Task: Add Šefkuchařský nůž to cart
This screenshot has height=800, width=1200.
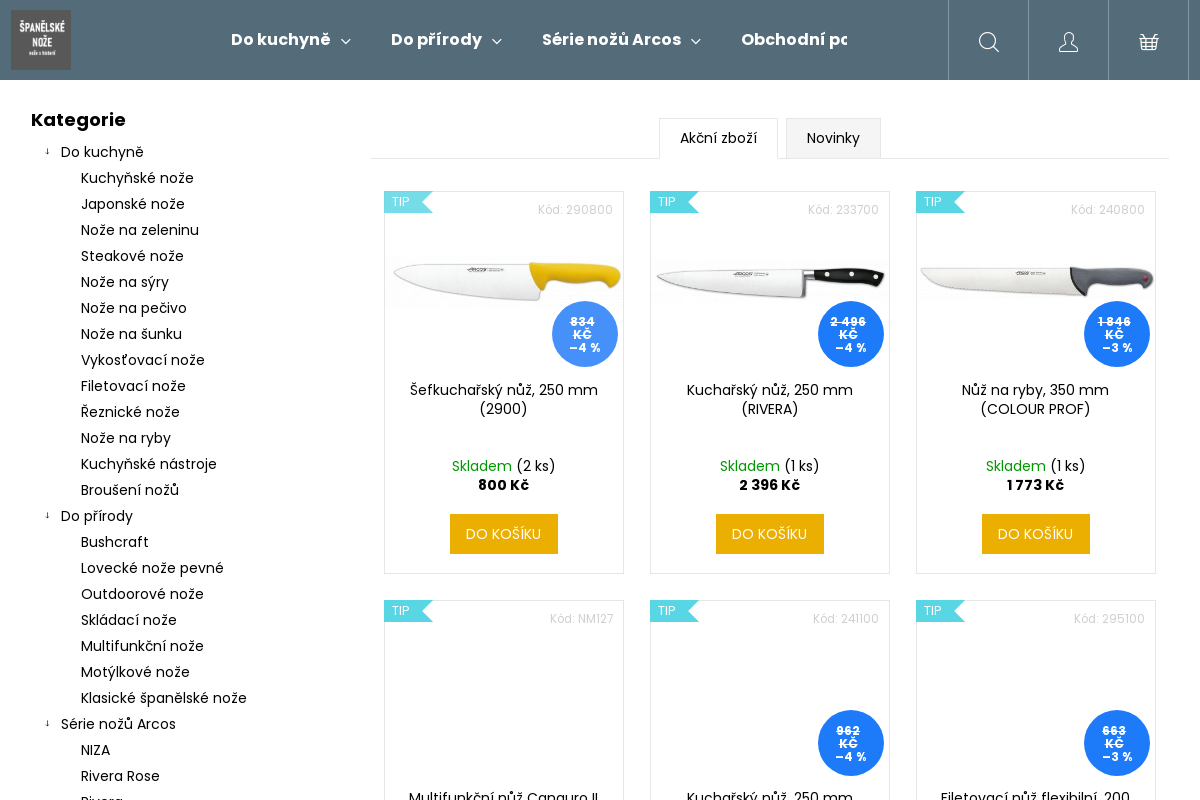Action: [x=504, y=534]
